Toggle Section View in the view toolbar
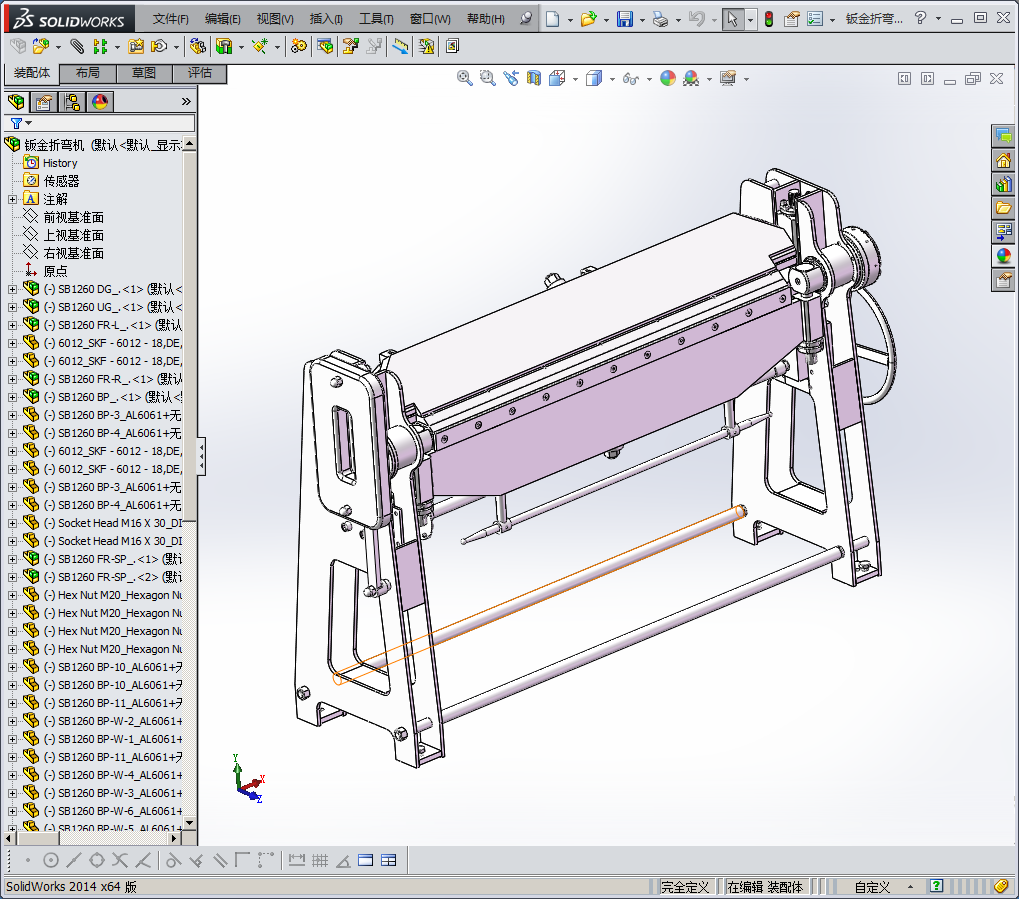The image size is (1019, 899). 534,78
